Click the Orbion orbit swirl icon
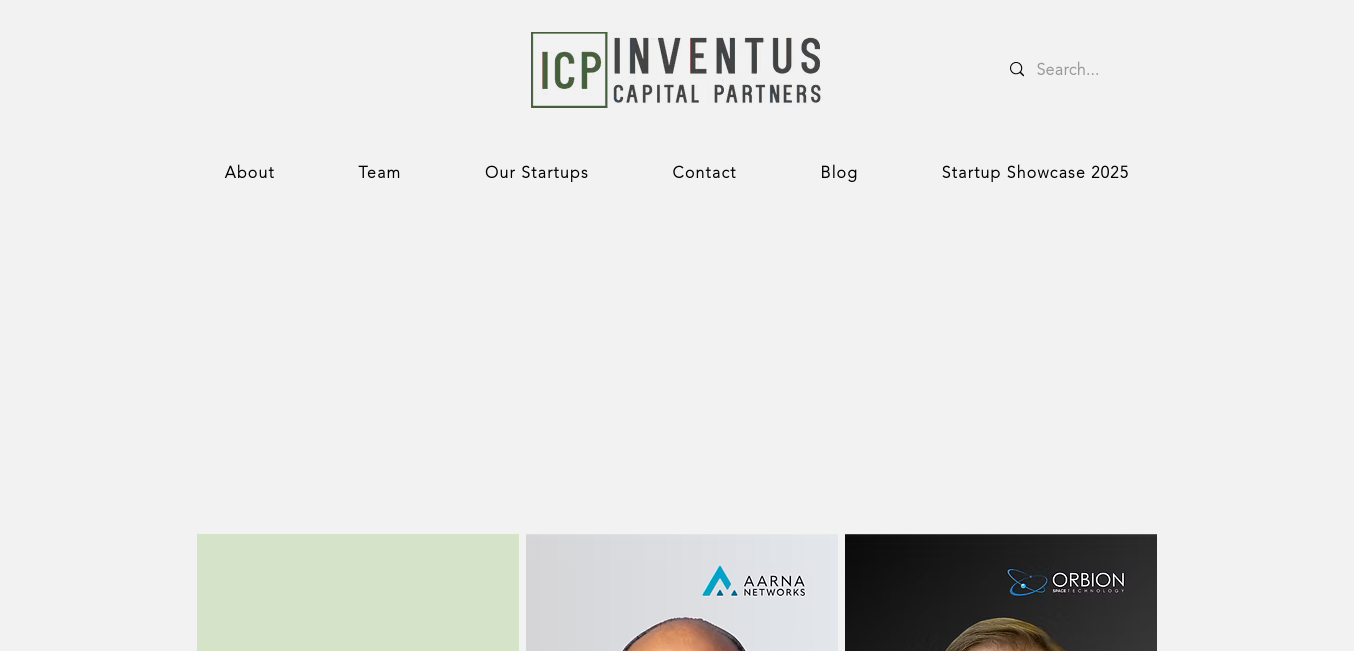The height and width of the screenshot is (651, 1366). click(1027, 582)
